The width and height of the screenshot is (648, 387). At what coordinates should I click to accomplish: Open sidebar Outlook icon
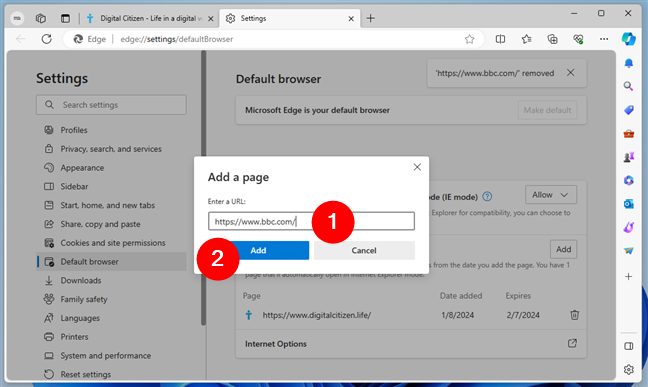click(x=629, y=204)
